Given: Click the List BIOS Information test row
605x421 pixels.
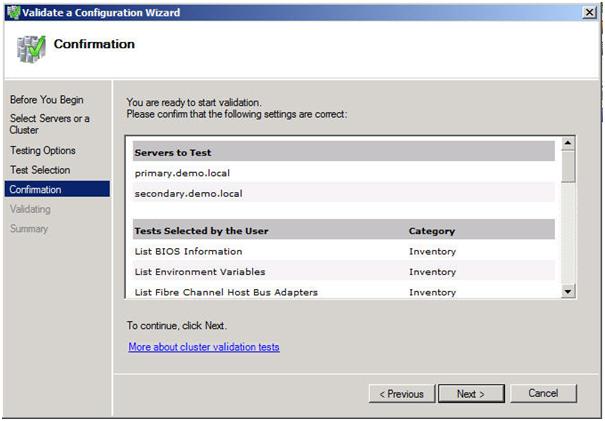Looking at the screenshot, I should point(188,251).
